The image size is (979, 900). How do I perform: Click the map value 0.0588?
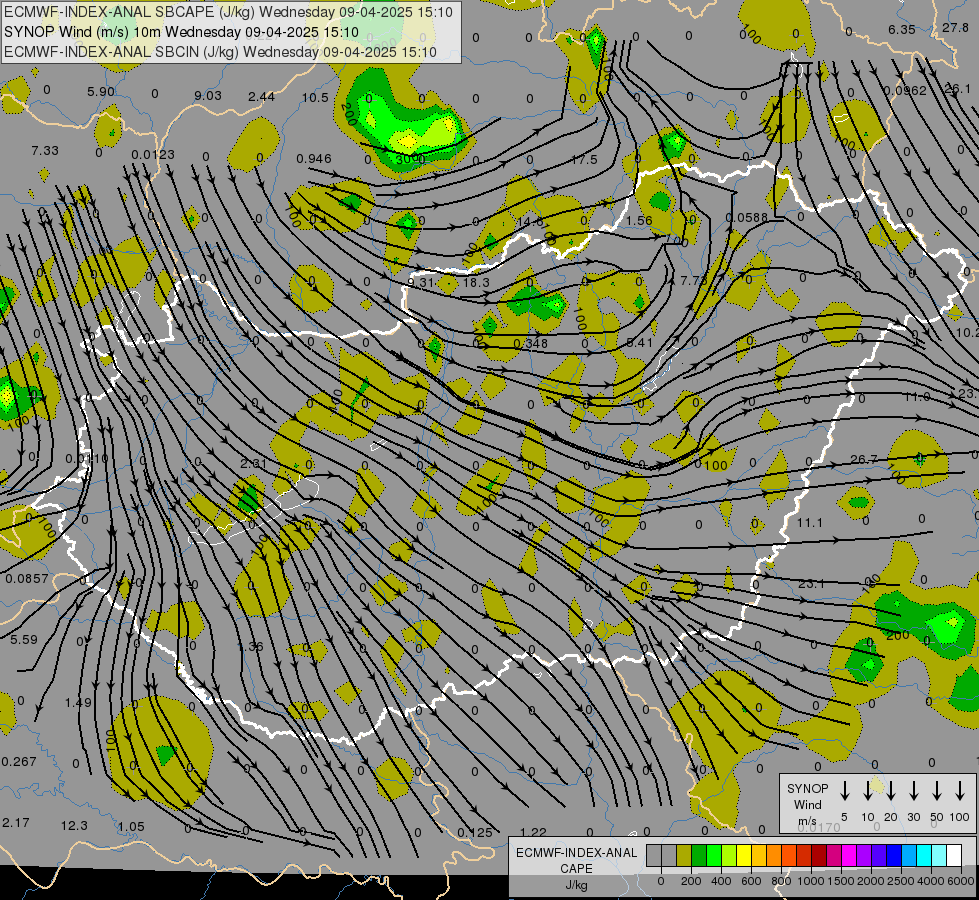pyautogui.click(x=747, y=217)
